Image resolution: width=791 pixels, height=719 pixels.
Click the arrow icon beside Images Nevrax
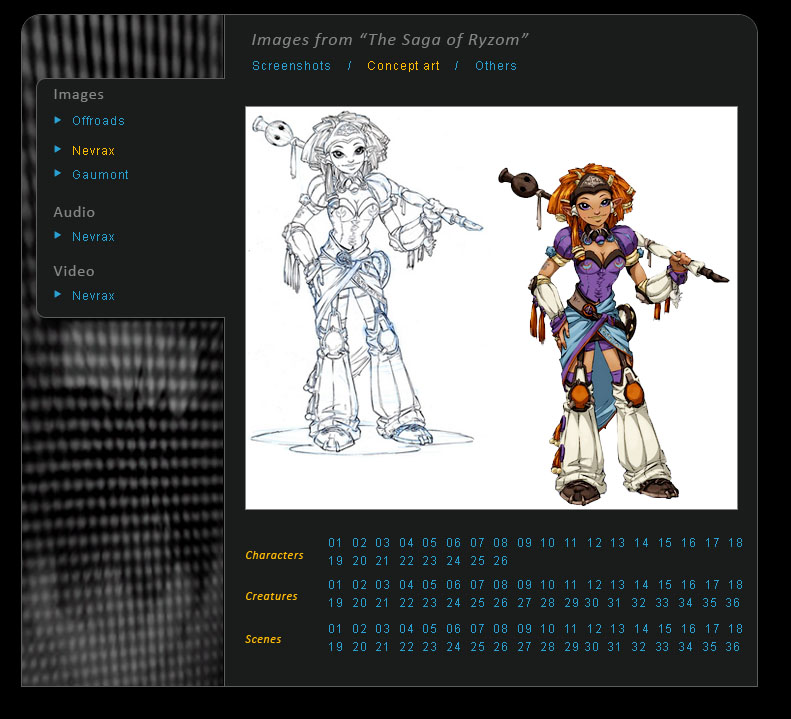(58, 149)
